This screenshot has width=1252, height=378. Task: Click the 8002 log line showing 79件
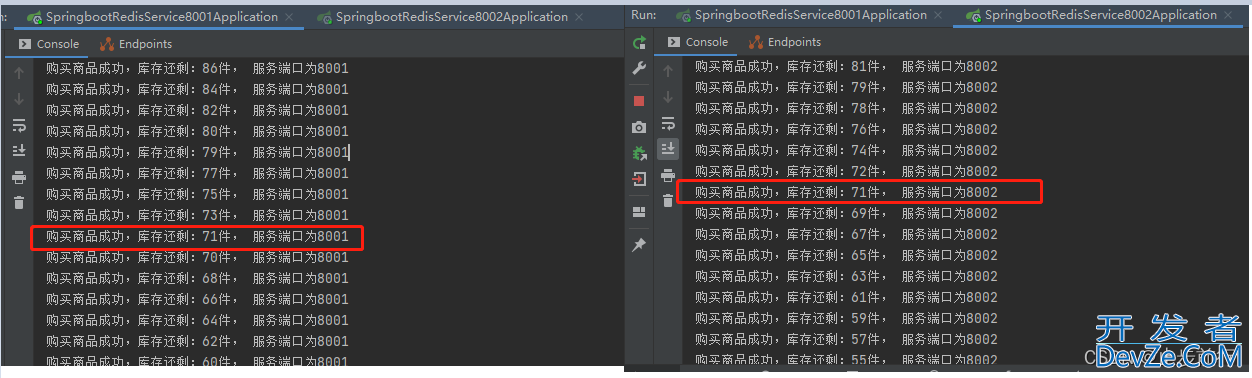tap(846, 87)
